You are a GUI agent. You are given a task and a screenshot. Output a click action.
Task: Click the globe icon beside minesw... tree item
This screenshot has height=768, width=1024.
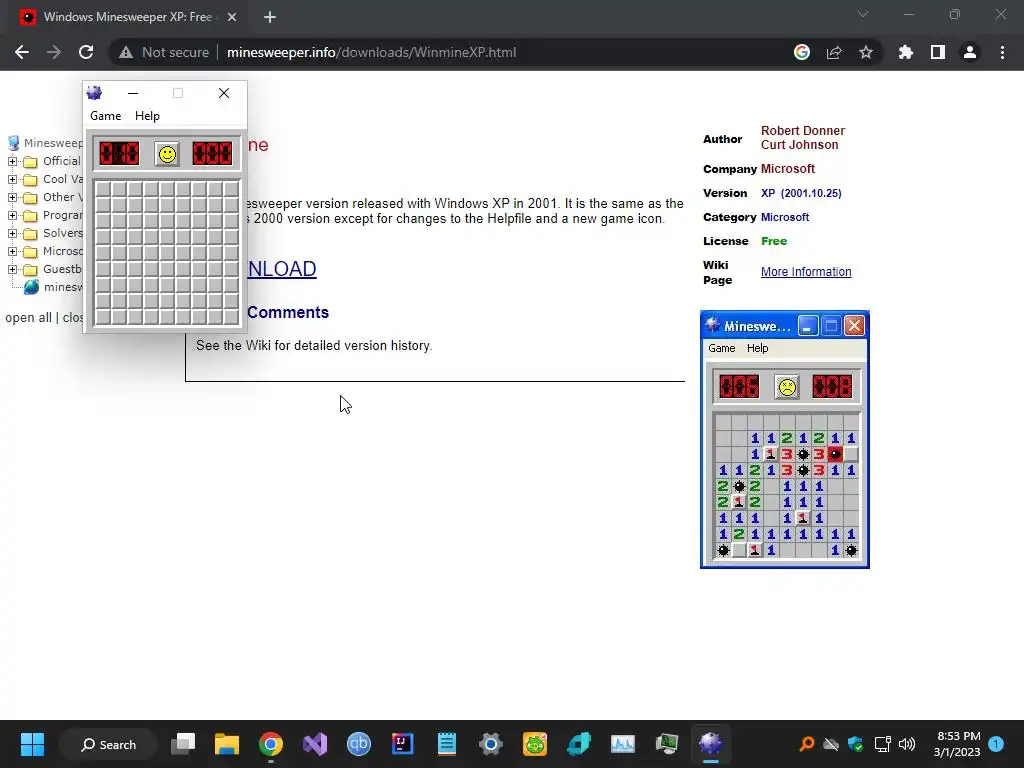tap(31, 287)
